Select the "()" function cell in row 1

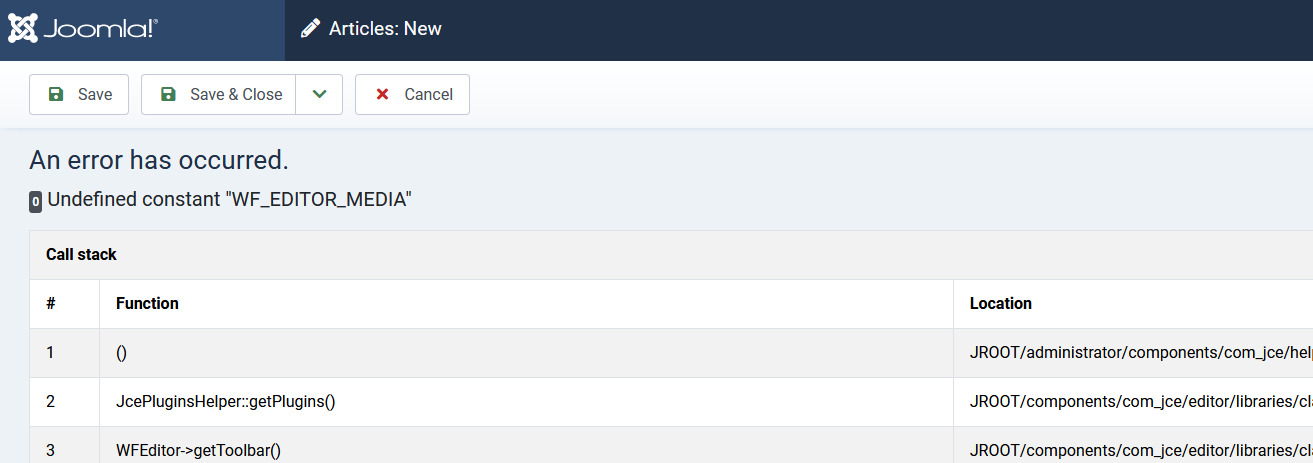(x=122, y=352)
